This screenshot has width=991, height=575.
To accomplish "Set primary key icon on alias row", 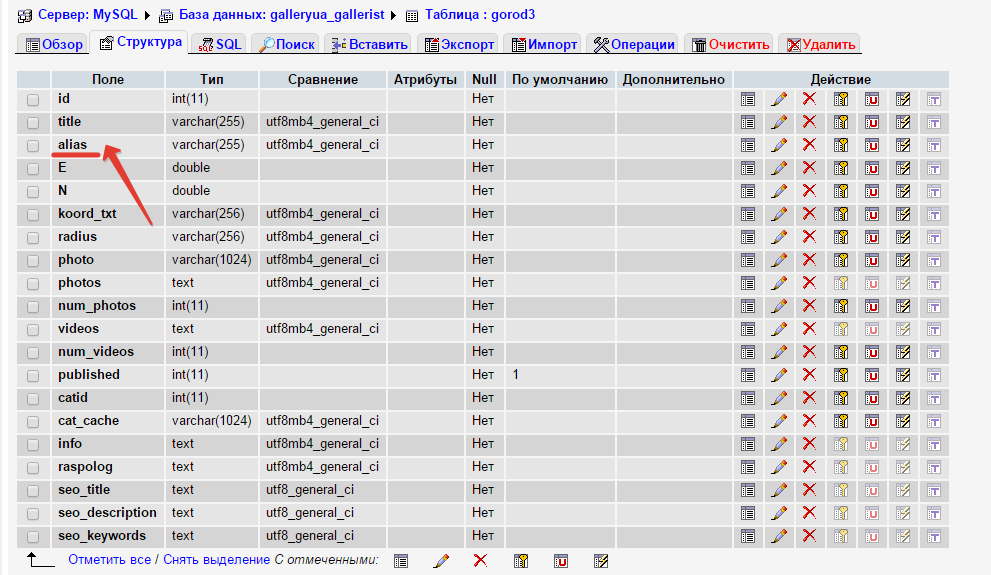I will tap(841, 145).
